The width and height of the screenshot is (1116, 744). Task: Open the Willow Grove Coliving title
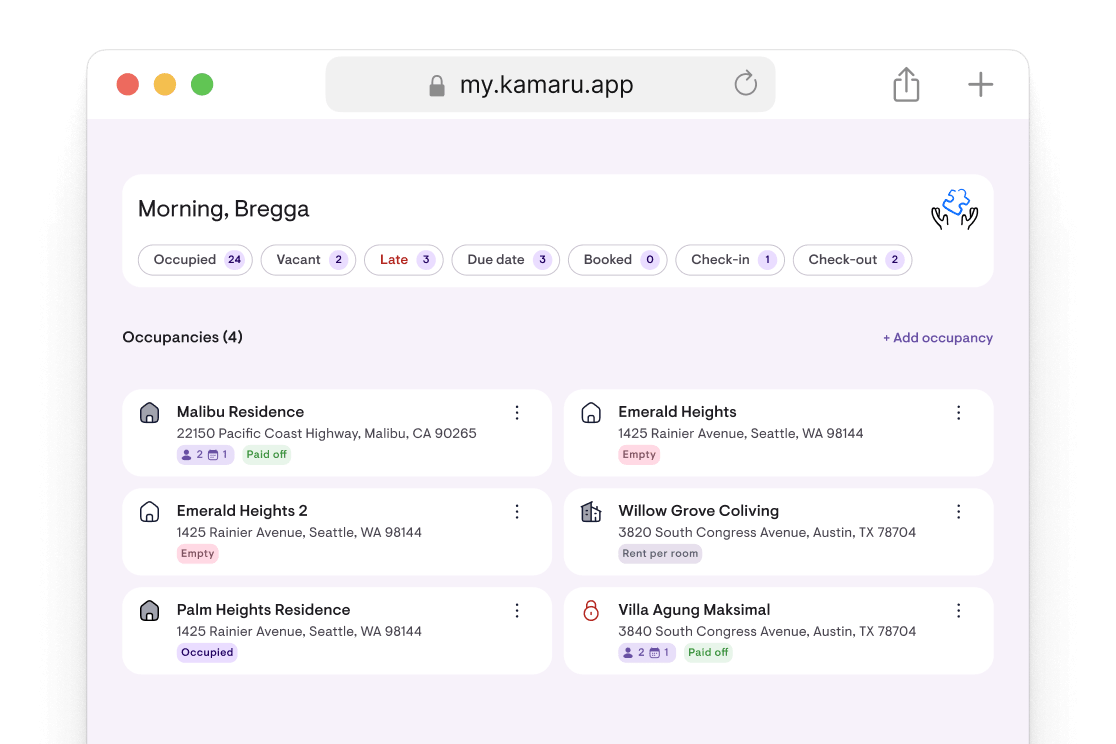pyautogui.click(x=698, y=510)
